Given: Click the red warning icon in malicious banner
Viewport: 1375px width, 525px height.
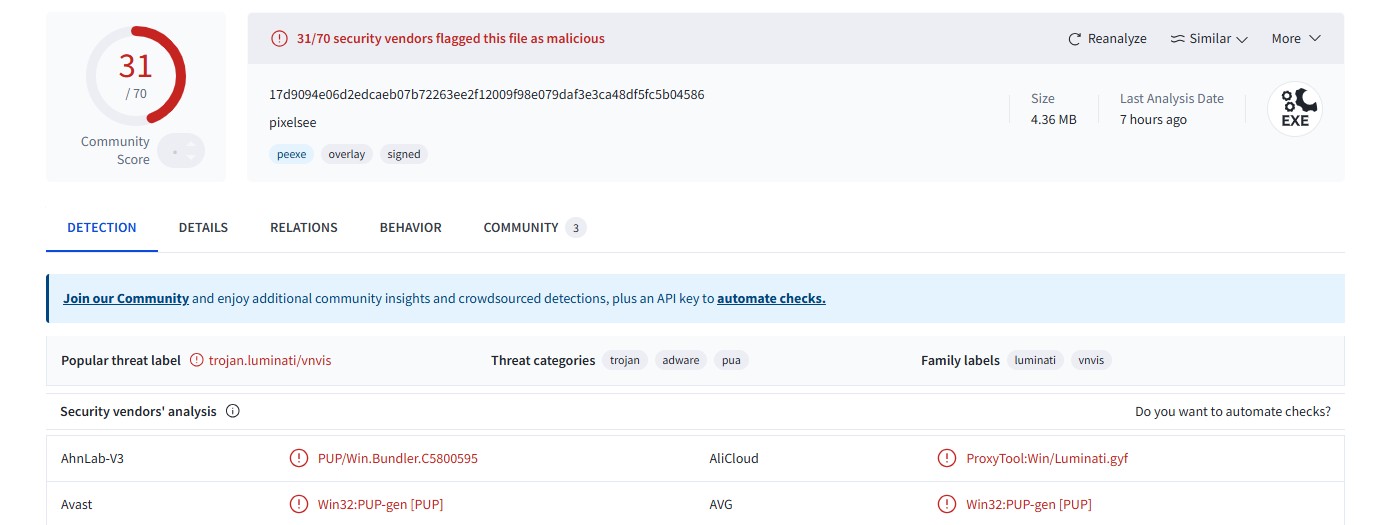Looking at the screenshot, I should click(x=279, y=39).
